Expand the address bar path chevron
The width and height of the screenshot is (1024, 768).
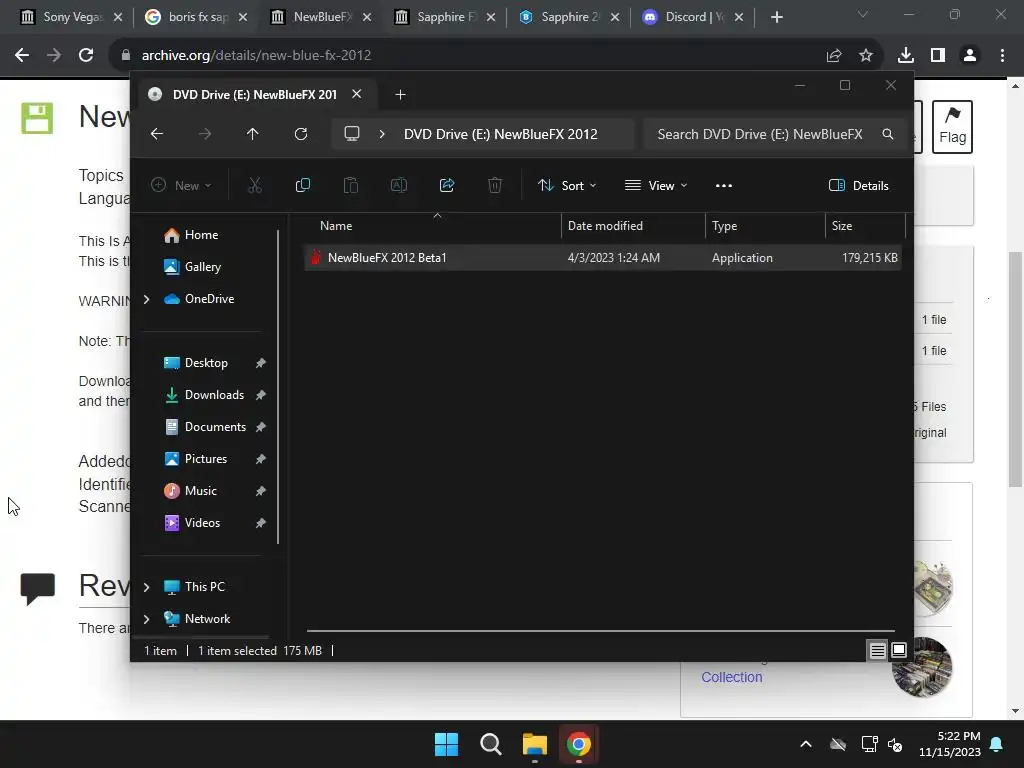click(x=382, y=134)
